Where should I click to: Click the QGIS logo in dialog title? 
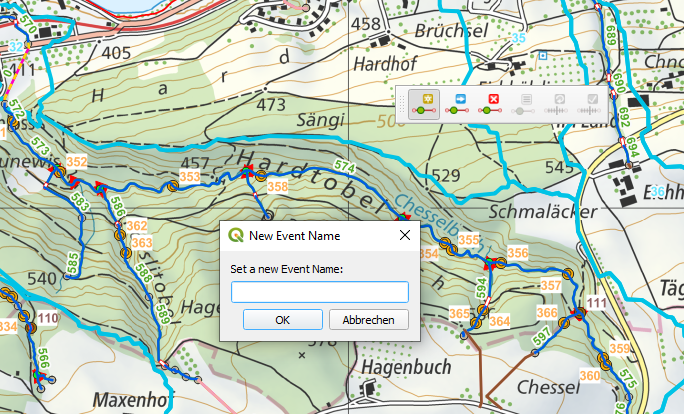(236, 236)
